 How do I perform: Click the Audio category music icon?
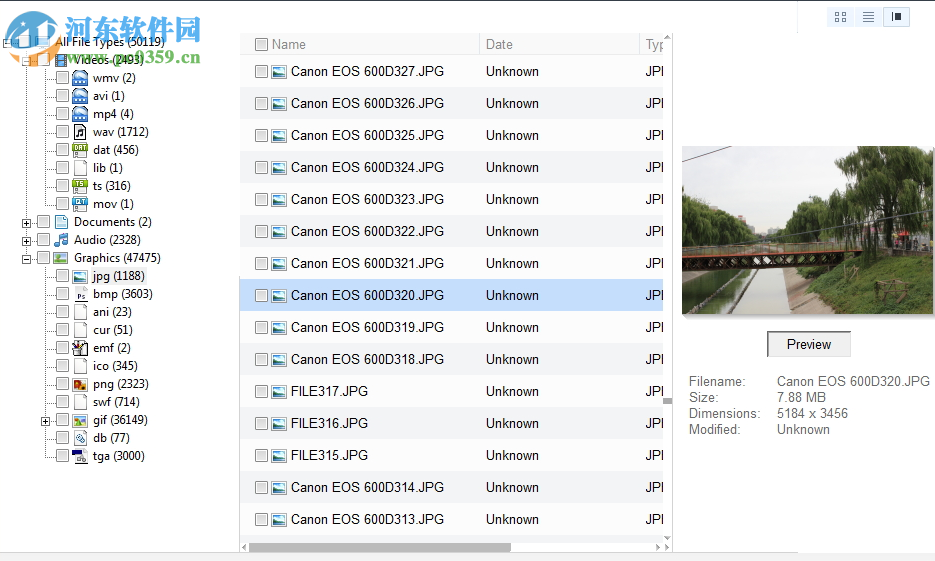(x=61, y=240)
